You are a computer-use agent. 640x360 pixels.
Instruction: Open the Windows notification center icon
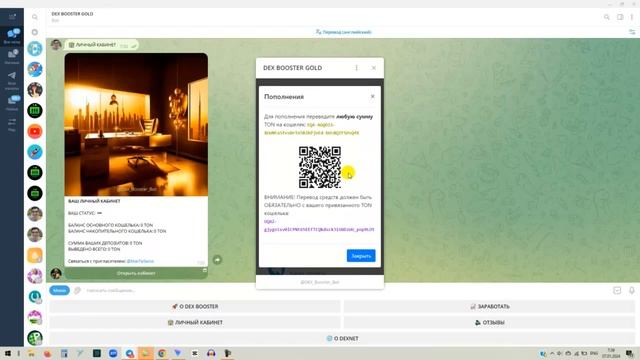tap(630, 353)
